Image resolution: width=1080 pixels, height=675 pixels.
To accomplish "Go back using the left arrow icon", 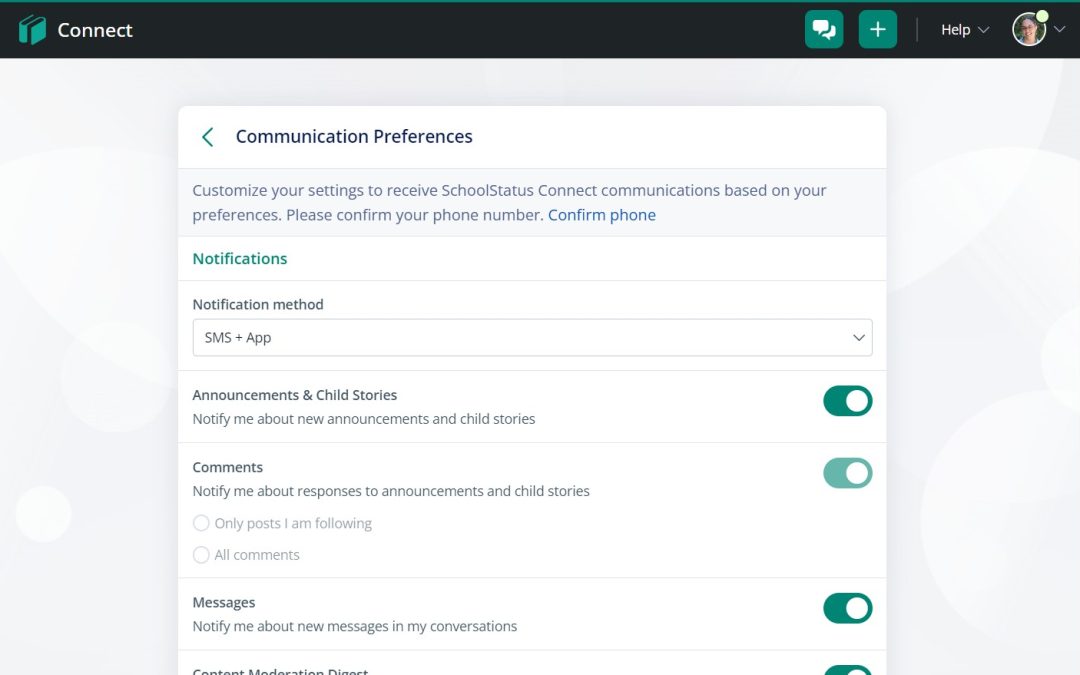I will point(208,137).
